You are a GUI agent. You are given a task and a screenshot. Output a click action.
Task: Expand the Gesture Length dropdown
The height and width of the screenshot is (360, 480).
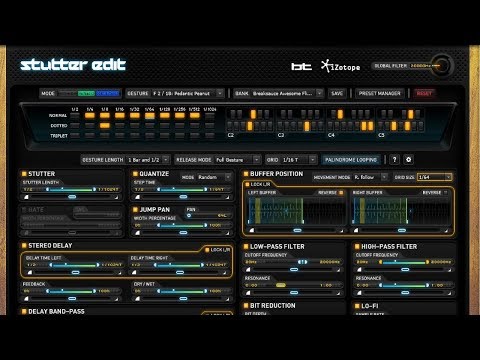[x=166, y=160]
